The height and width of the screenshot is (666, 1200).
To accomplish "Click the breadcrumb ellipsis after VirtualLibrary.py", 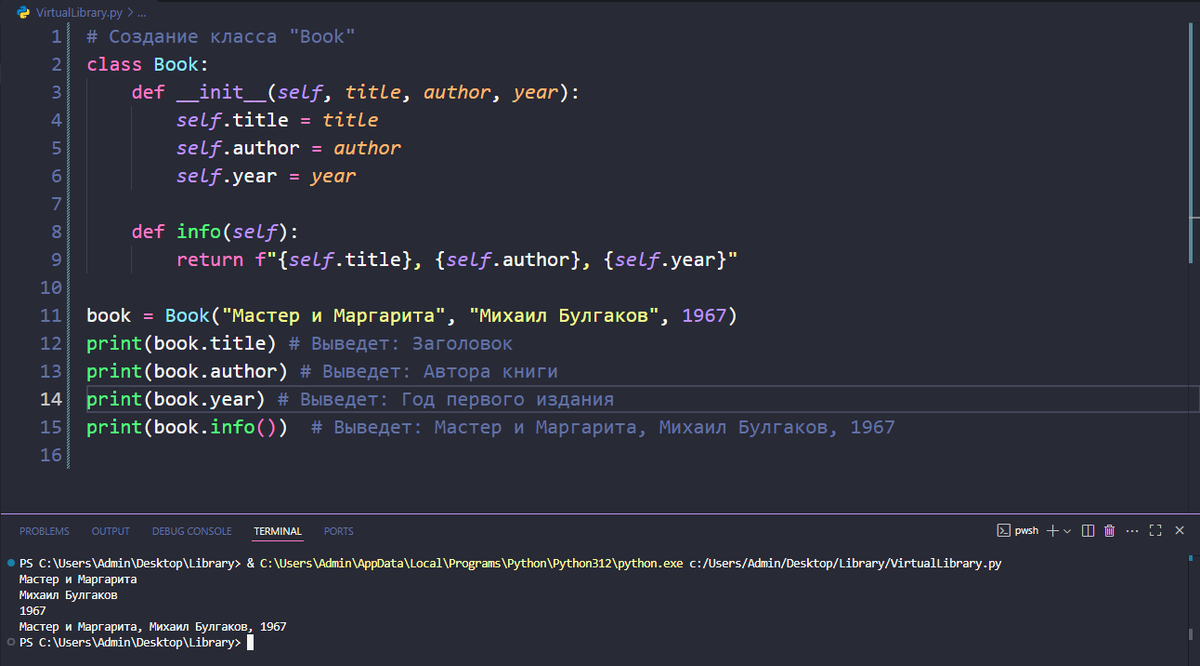I will [140, 13].
